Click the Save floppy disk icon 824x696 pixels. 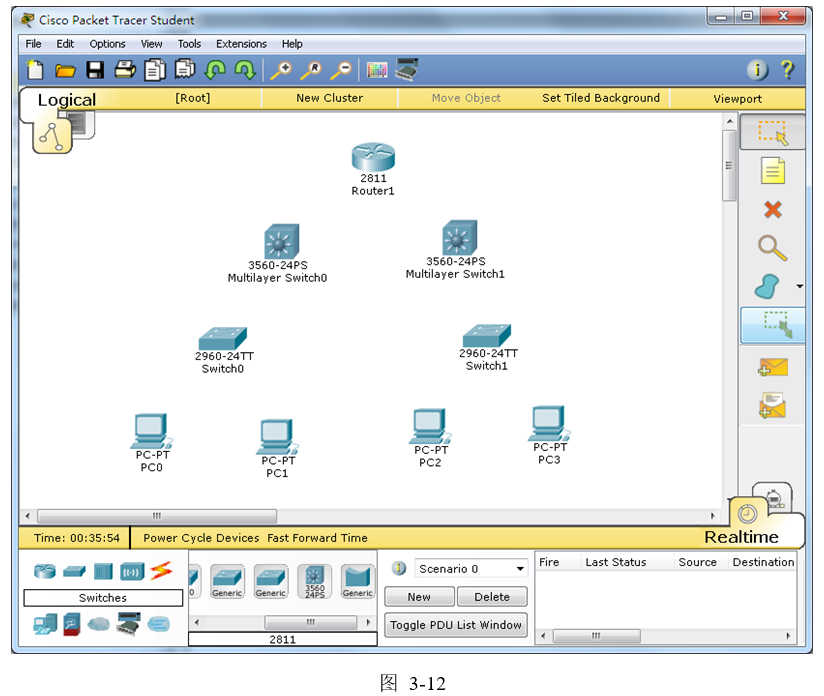point(95,70)
